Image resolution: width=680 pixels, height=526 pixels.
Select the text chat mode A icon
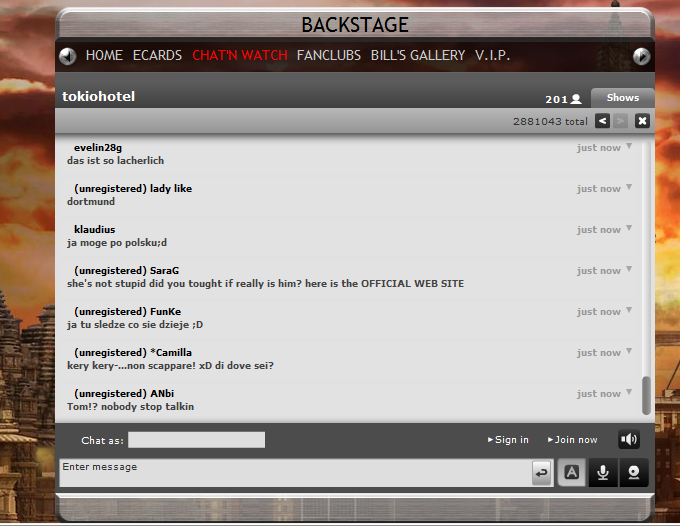572,472
